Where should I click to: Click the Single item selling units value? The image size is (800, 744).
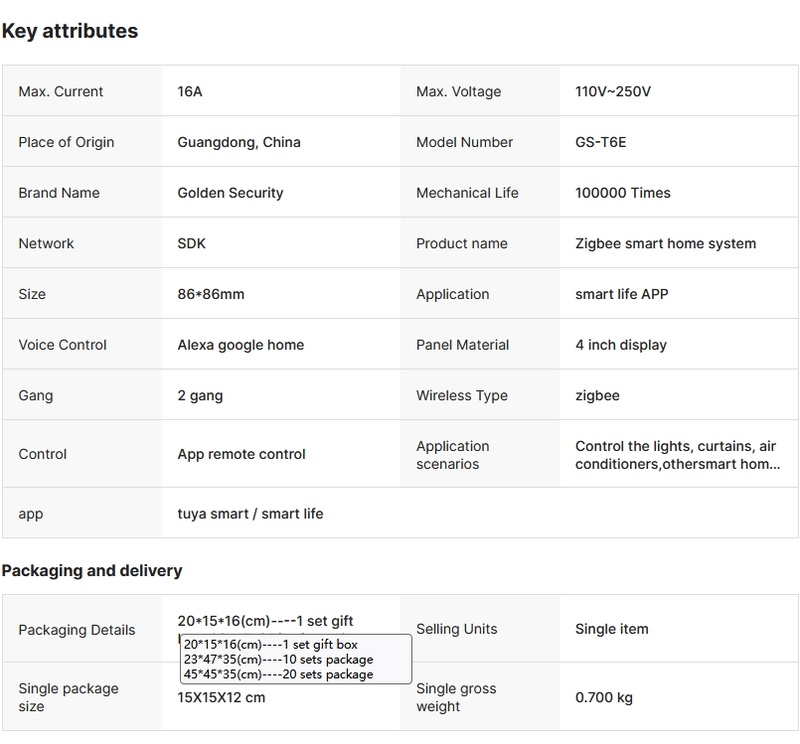pos(611,629)
